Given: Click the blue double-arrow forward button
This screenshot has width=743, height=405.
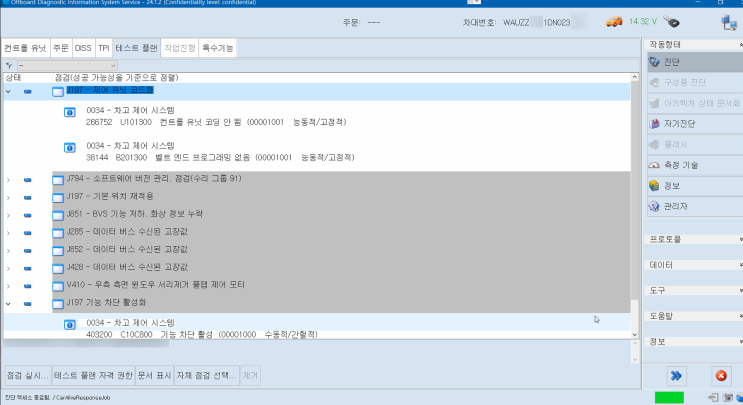Looking at the screenshot, I should click(676, 376).
